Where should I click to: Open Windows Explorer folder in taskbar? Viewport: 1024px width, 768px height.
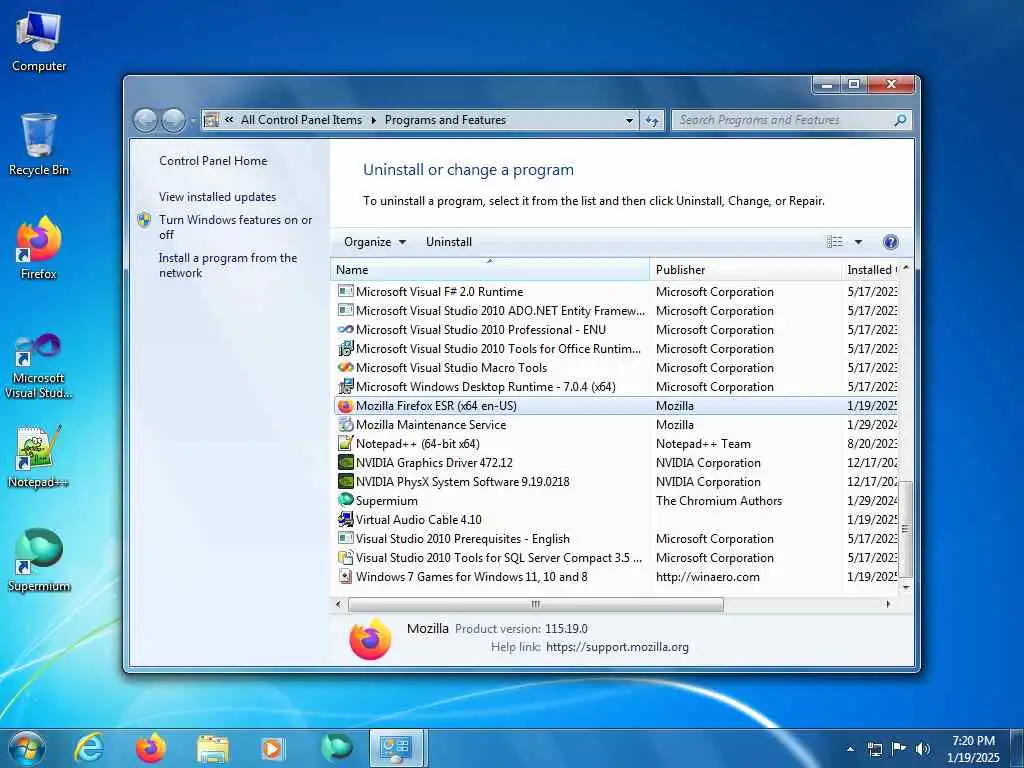pos(212,749)
